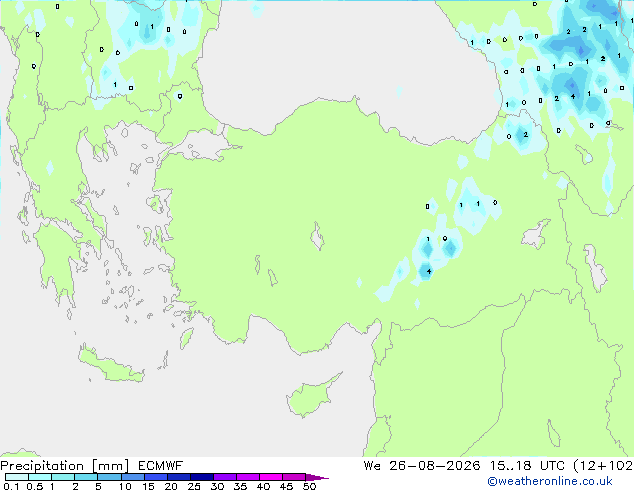Click the '15..18 UTC' time range text
The image size is (634, 490).
click(527, 466)
